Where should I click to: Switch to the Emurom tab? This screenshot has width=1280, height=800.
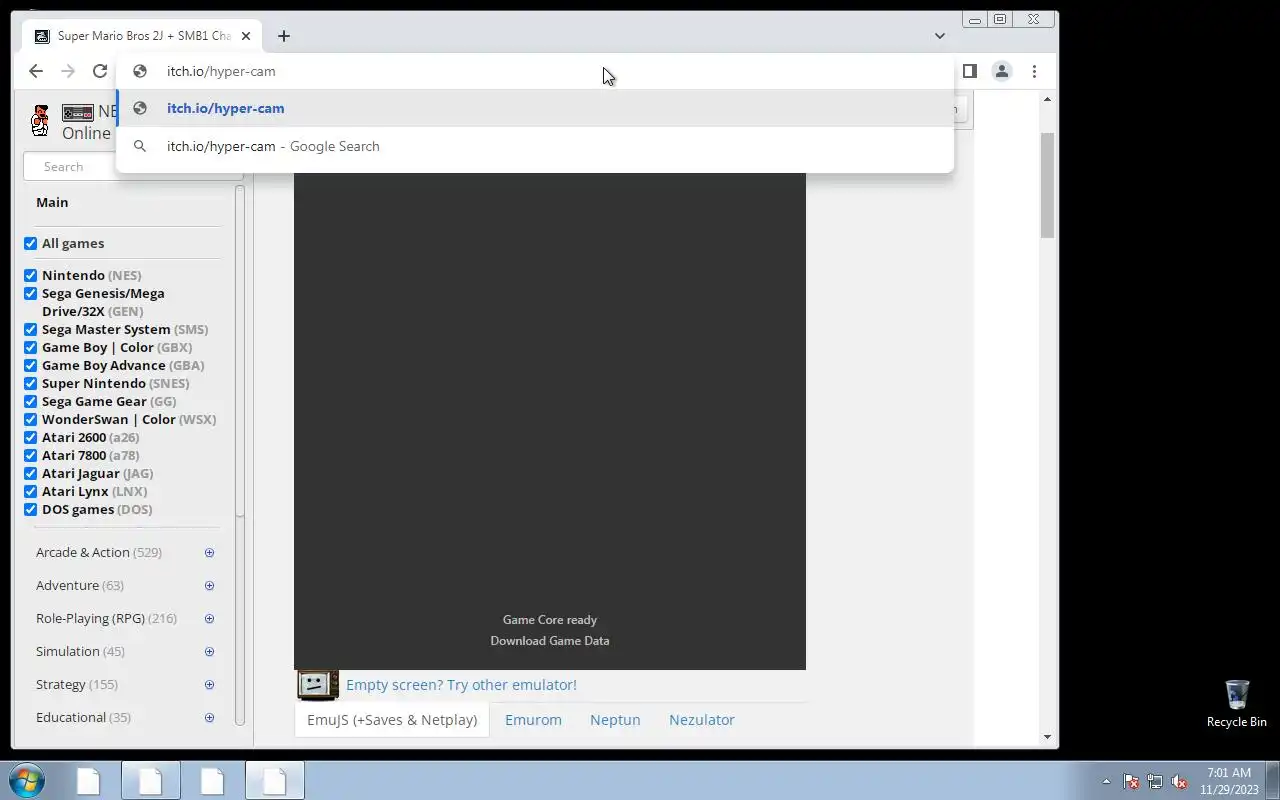[x=533, y=719]
